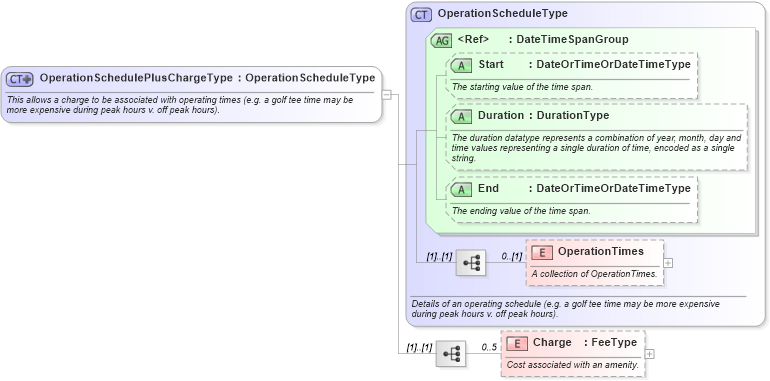This screenshot has height=381, width=770.
Task: Select the Start attribute name
Action: [x=491, y=64]
